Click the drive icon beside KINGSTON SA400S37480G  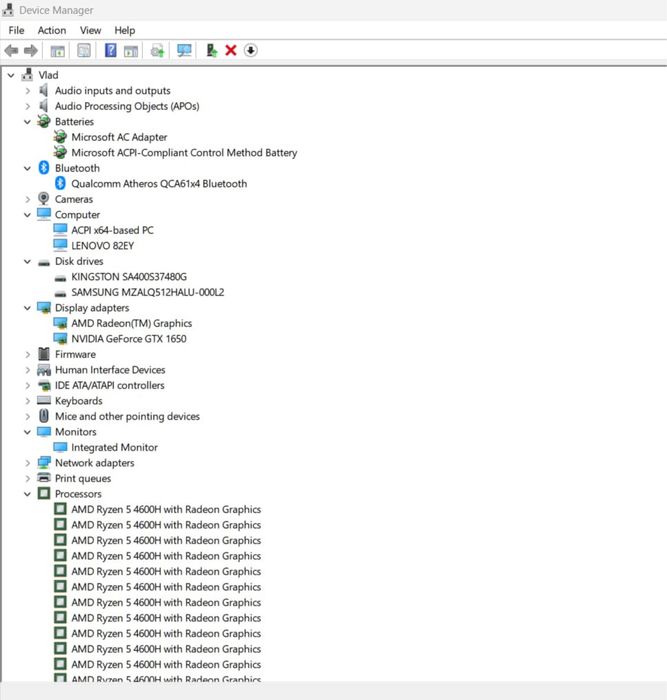tap(60, 278)
